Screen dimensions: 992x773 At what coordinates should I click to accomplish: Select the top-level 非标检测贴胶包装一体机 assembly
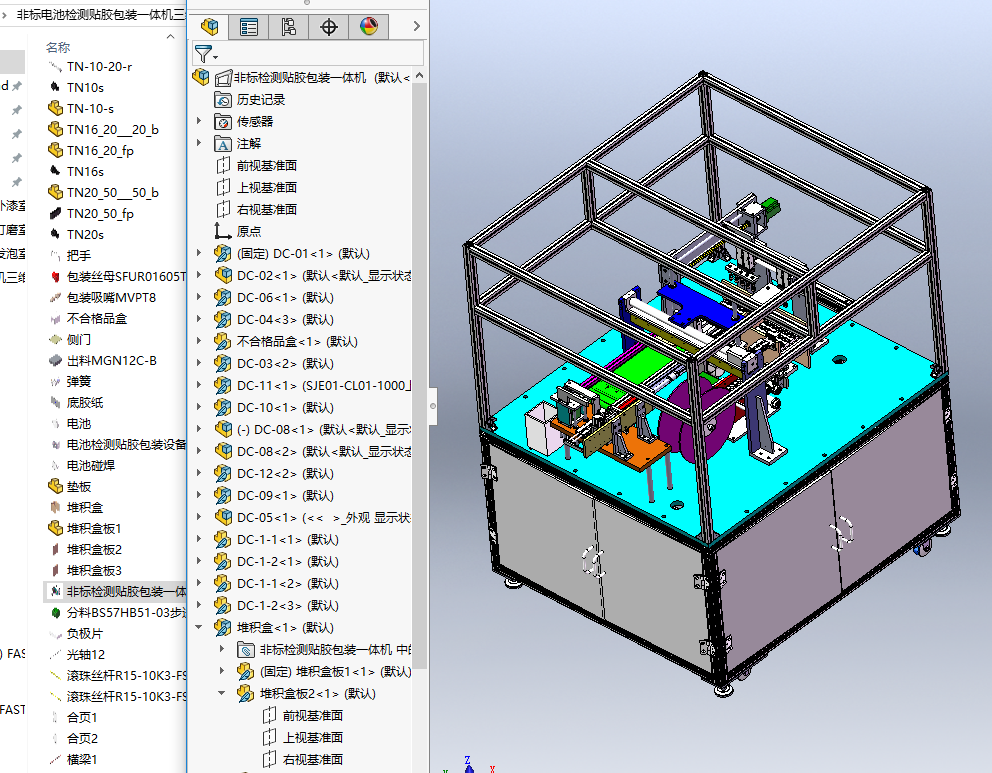tap(302, 78)
